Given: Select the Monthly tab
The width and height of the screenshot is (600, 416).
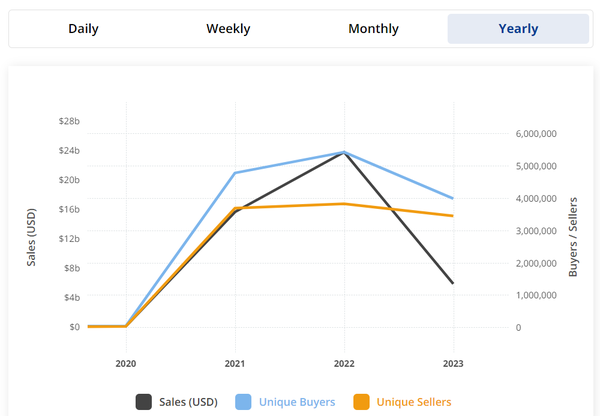Looking at the screenshot, I should (373, 29).
